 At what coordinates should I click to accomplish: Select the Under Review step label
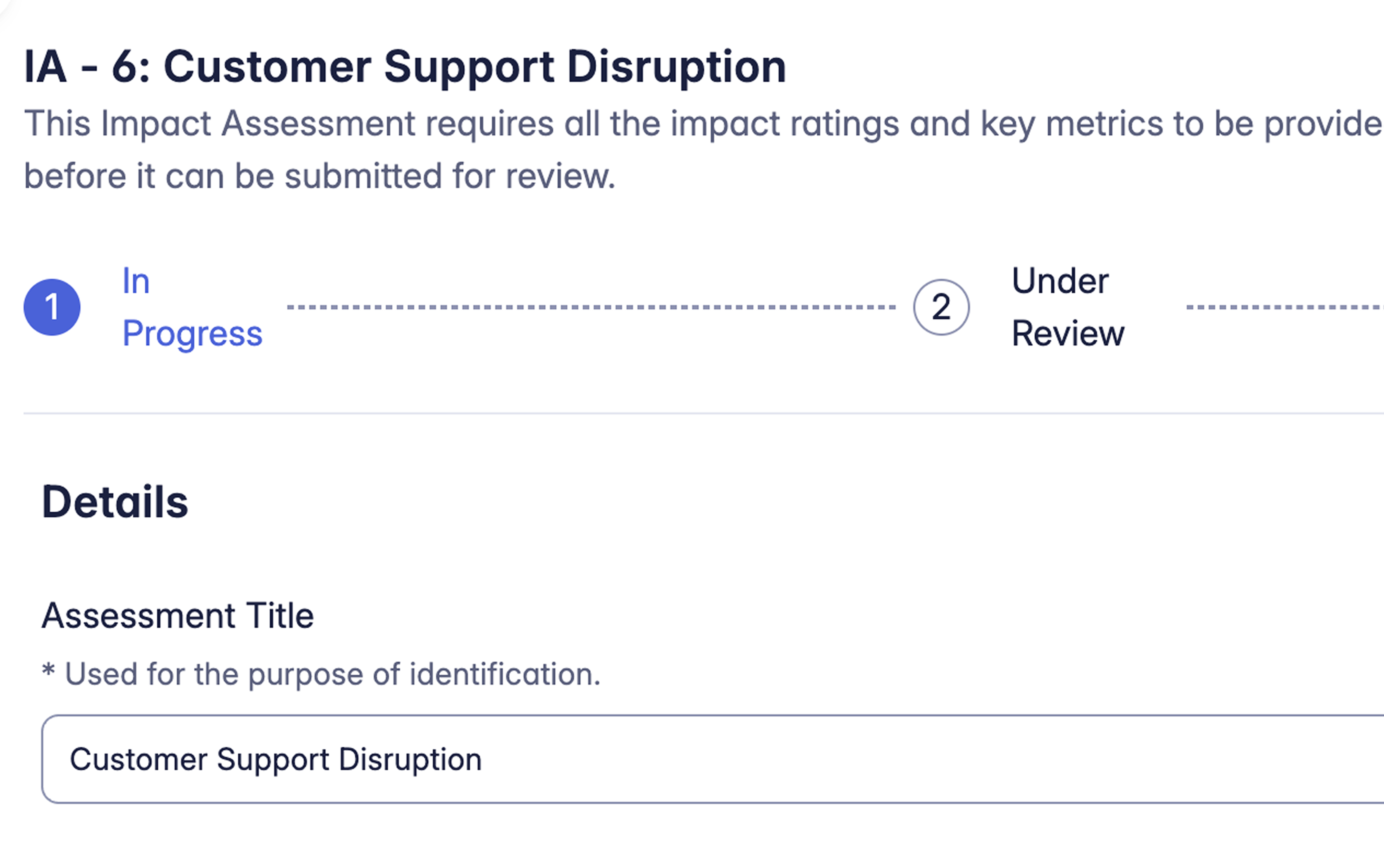(1067, 307)
